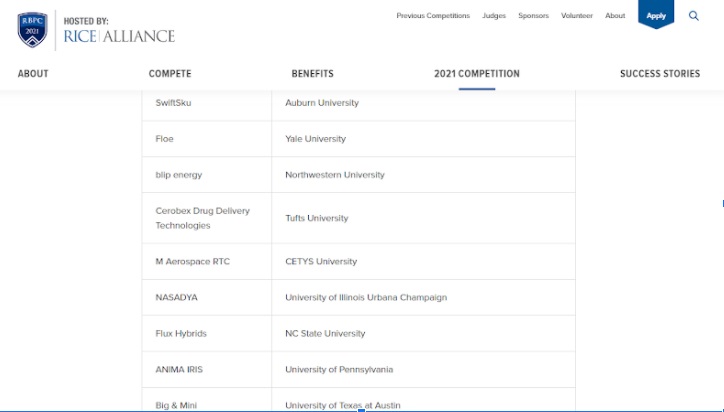Click the blue Apply button
Screen dimensions: 724x412
click(x=656, y=15)
